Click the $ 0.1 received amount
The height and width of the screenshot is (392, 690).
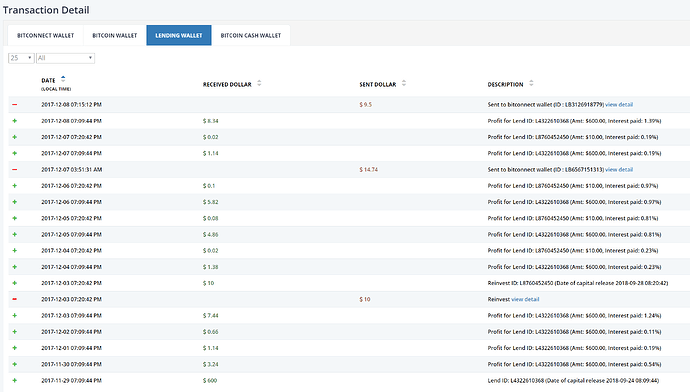209,186
